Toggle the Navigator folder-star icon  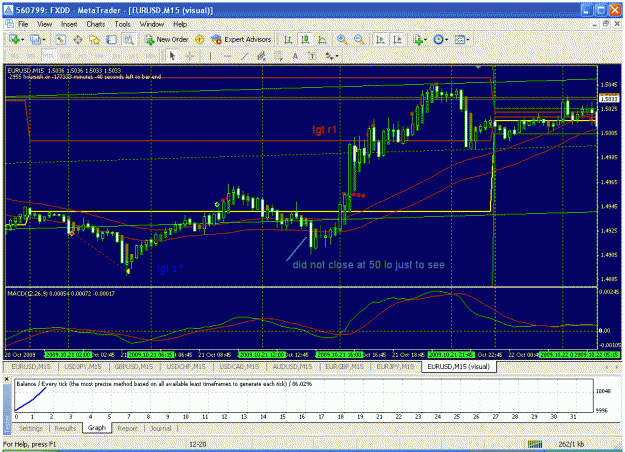pos(94,39)
